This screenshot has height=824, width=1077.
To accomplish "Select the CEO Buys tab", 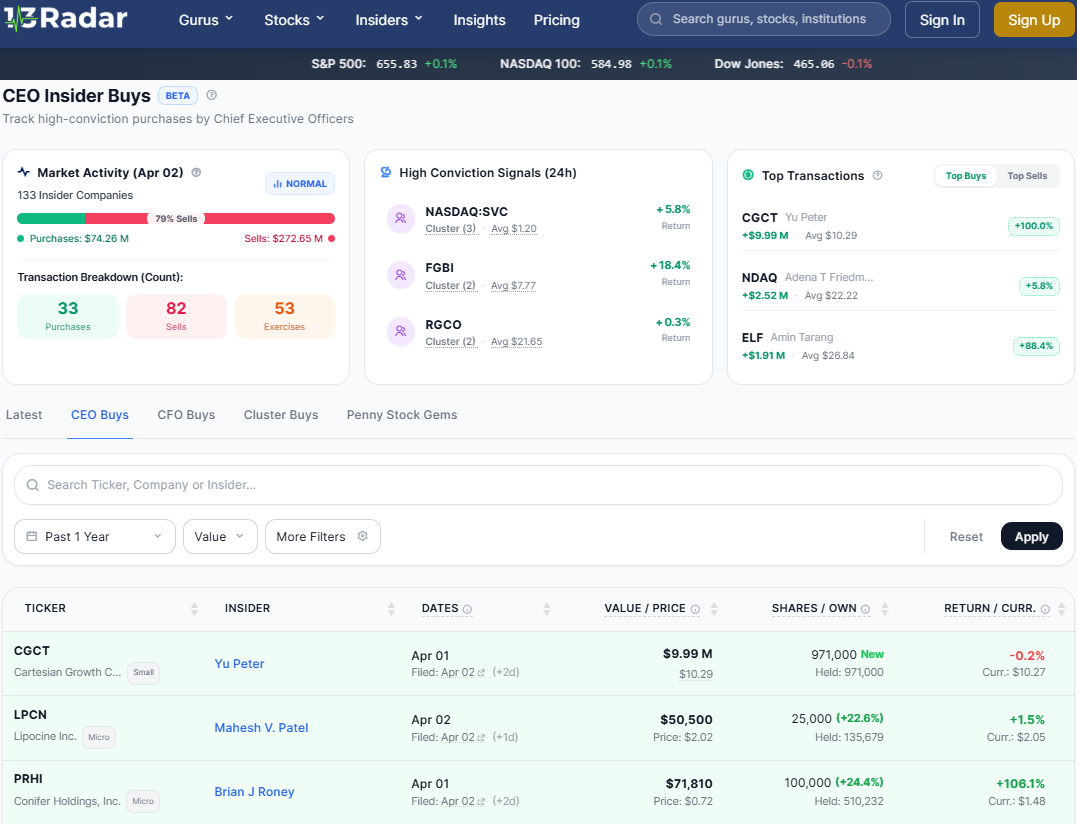I will click(100, 415).
